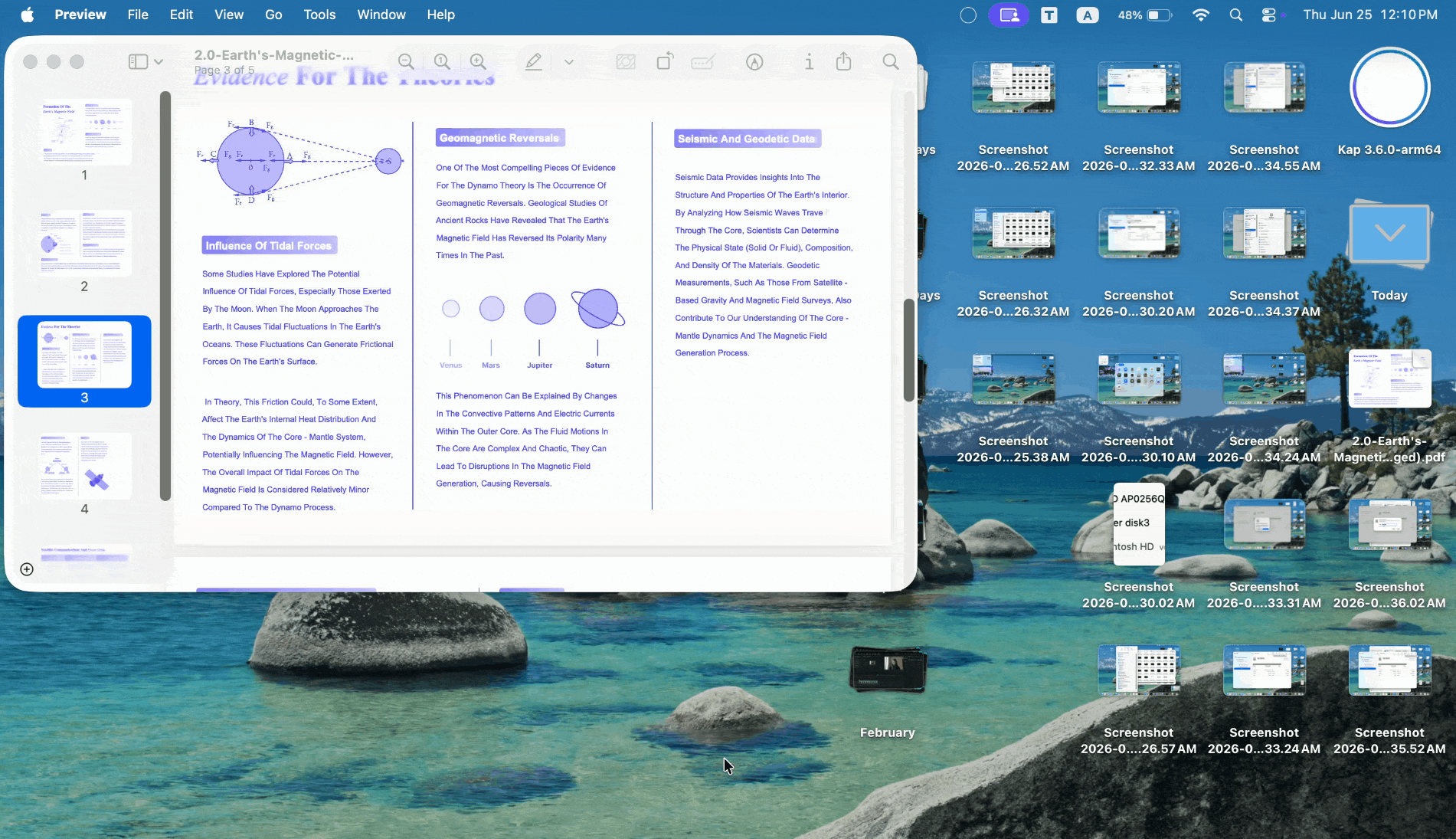This screenshot has height=839, width=1456.
Task: Open the Apple menu
Action: pos(27,15)
